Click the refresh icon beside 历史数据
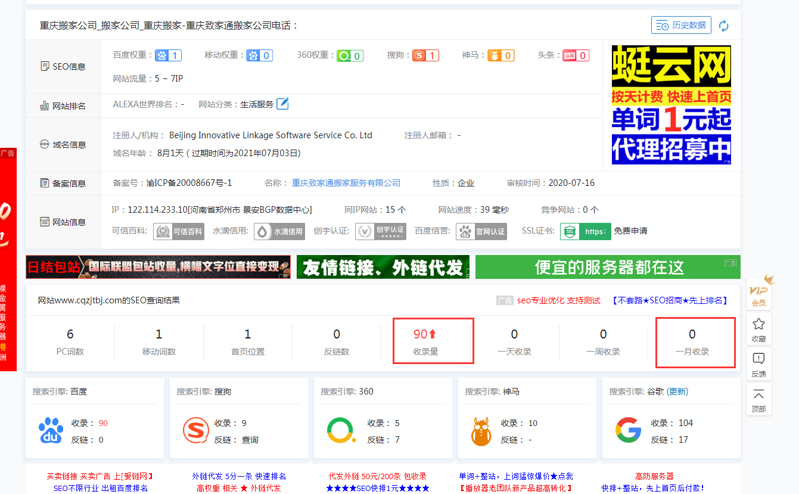 coord(723,25)
